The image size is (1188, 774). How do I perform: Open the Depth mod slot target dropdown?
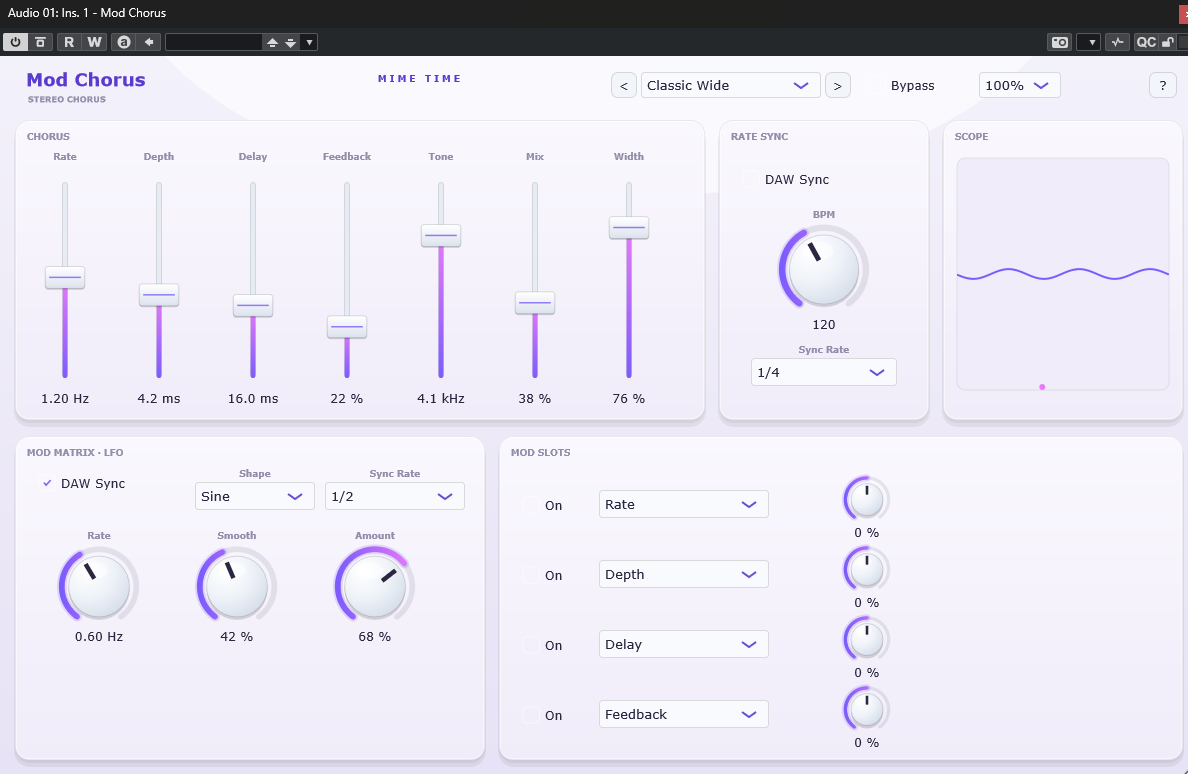(683, 574)
